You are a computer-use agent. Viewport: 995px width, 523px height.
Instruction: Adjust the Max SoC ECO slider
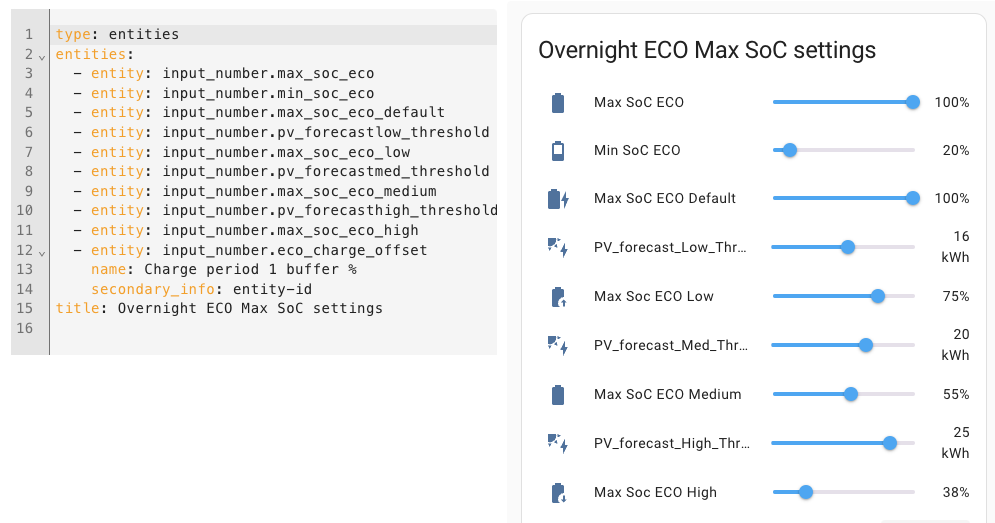click(x=912, y=102)
